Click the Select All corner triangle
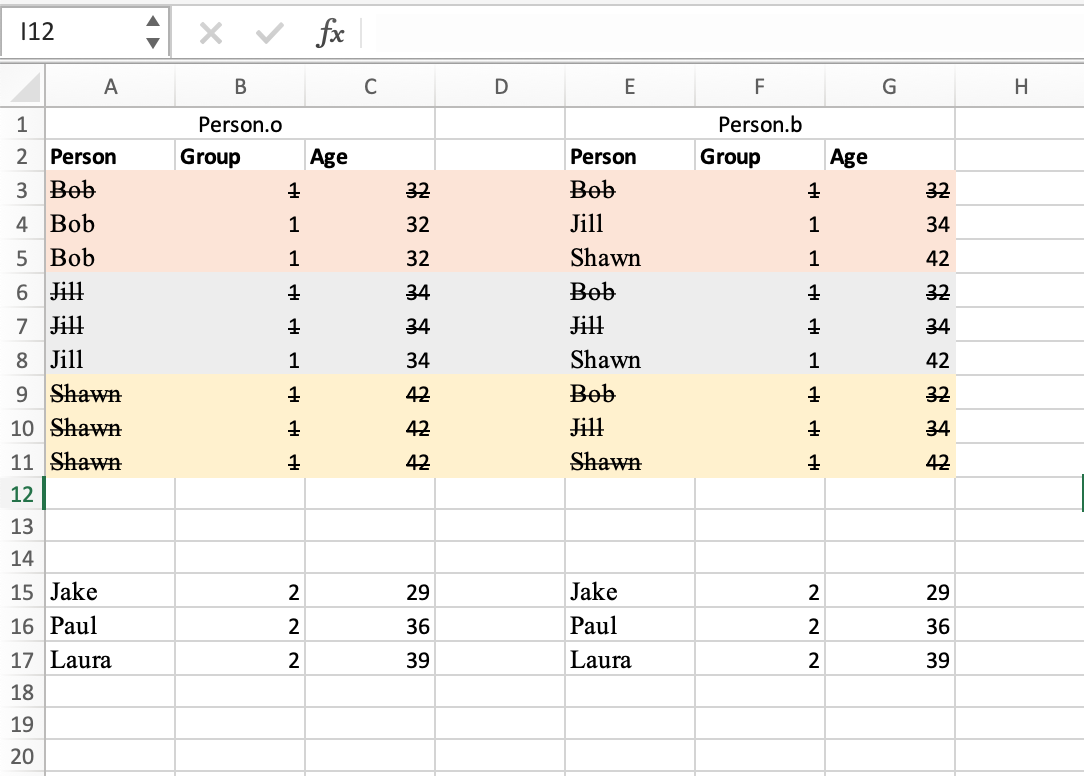1084x776 pixels. [x=23, y=86]
